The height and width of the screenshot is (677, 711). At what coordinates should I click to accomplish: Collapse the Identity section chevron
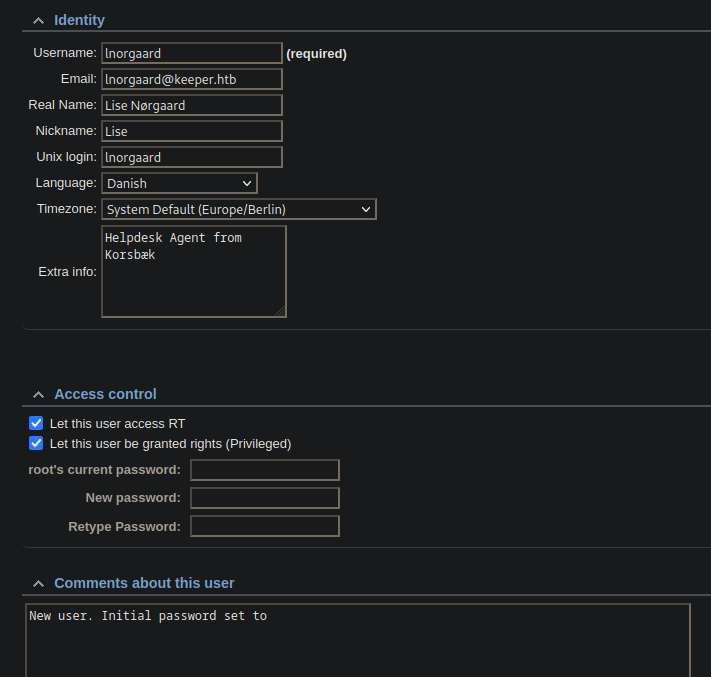pos(38,20)
